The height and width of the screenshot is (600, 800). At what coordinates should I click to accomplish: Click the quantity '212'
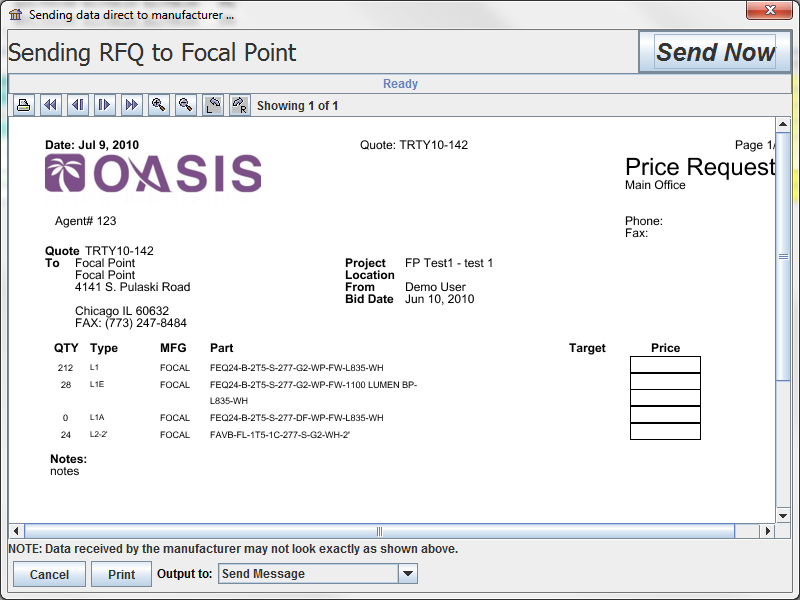tap(65, 368)
